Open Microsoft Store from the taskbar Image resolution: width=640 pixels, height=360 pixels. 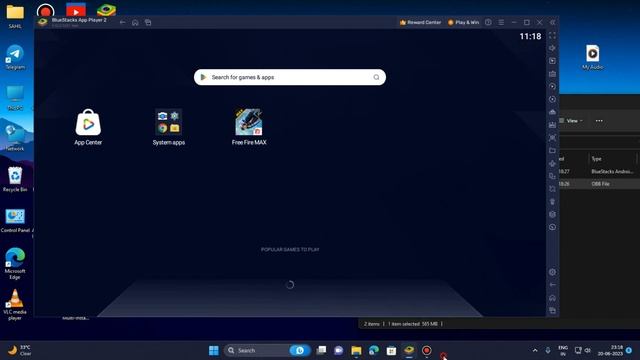[391, 350]
